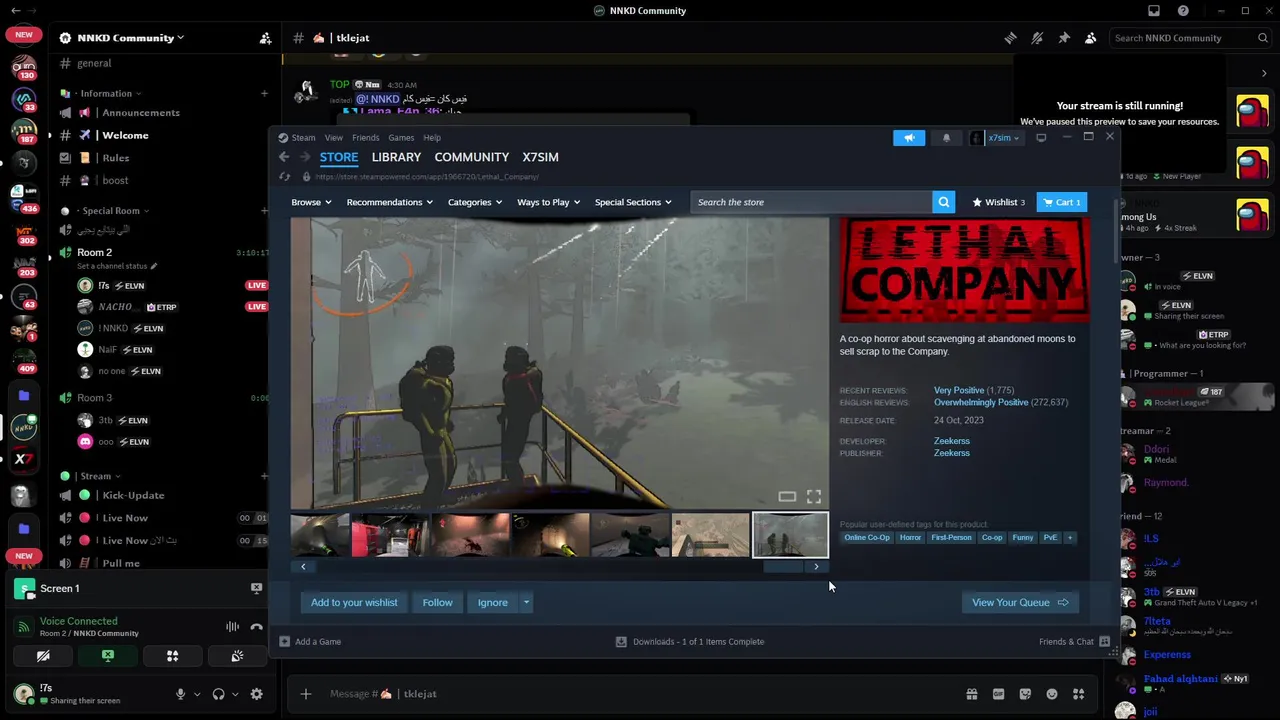Viewport: 1280px width, 720px height.
Task: Click Add to your wishlist
Action: 354,602
